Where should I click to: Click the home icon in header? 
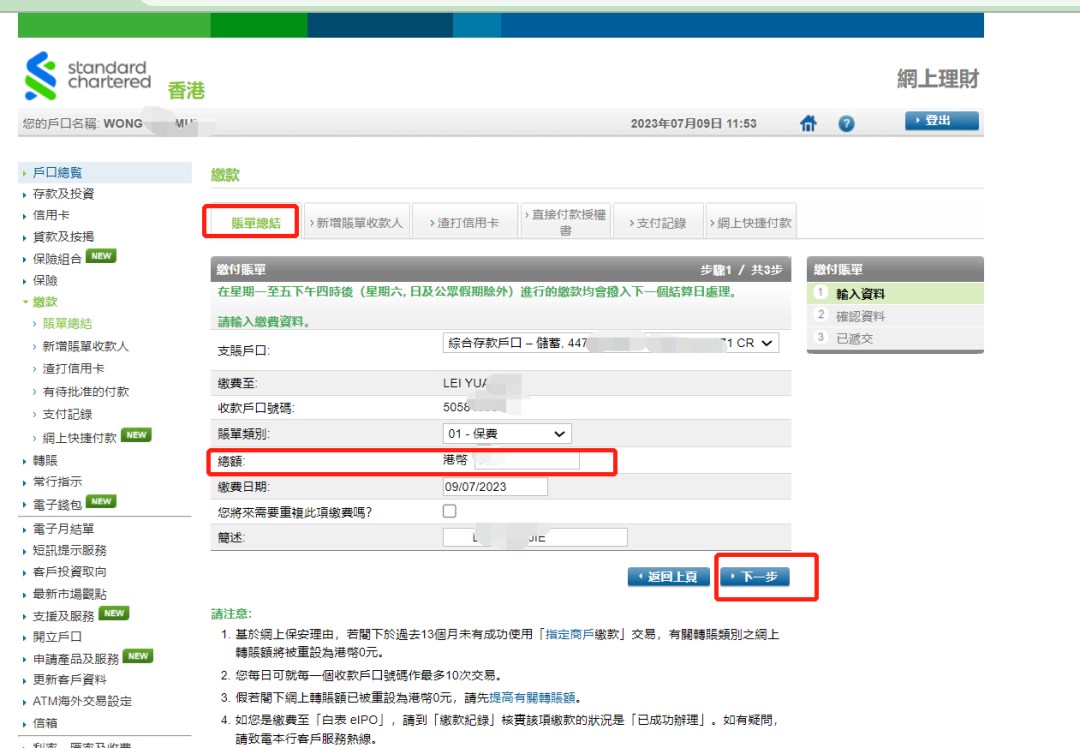coord(808,123)
